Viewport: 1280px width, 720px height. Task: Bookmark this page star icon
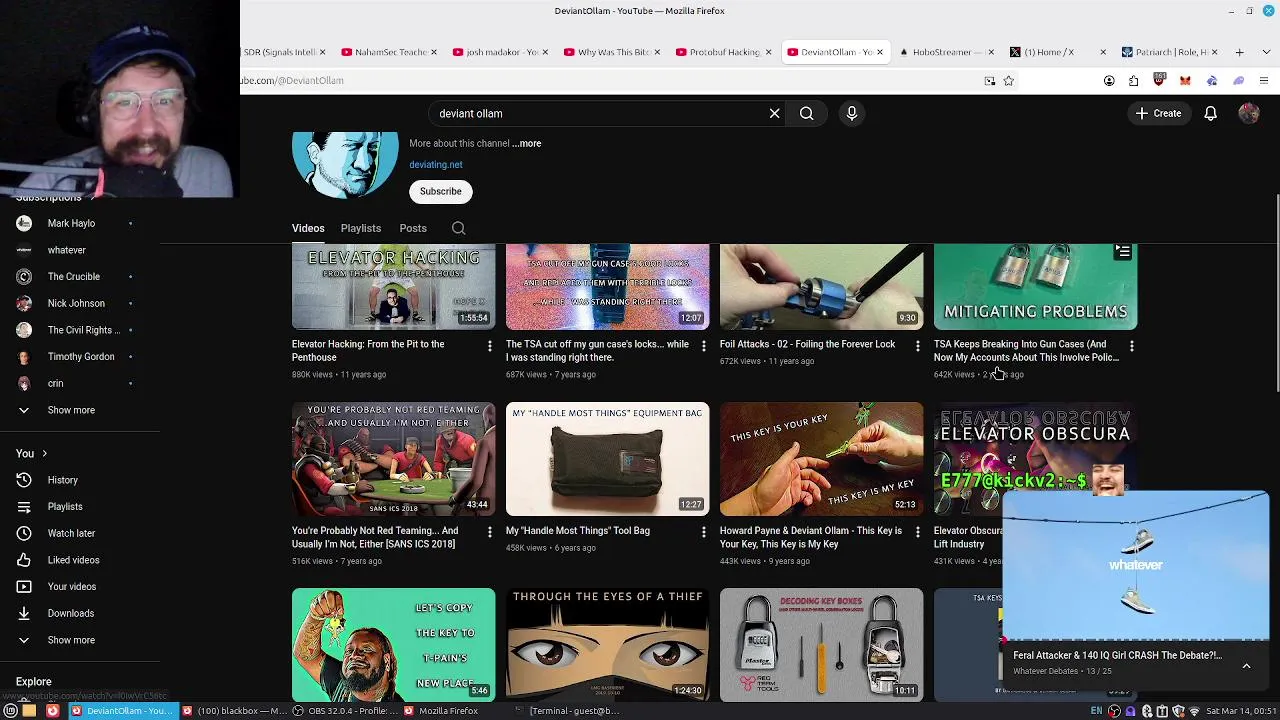[x=1008, y=81]
